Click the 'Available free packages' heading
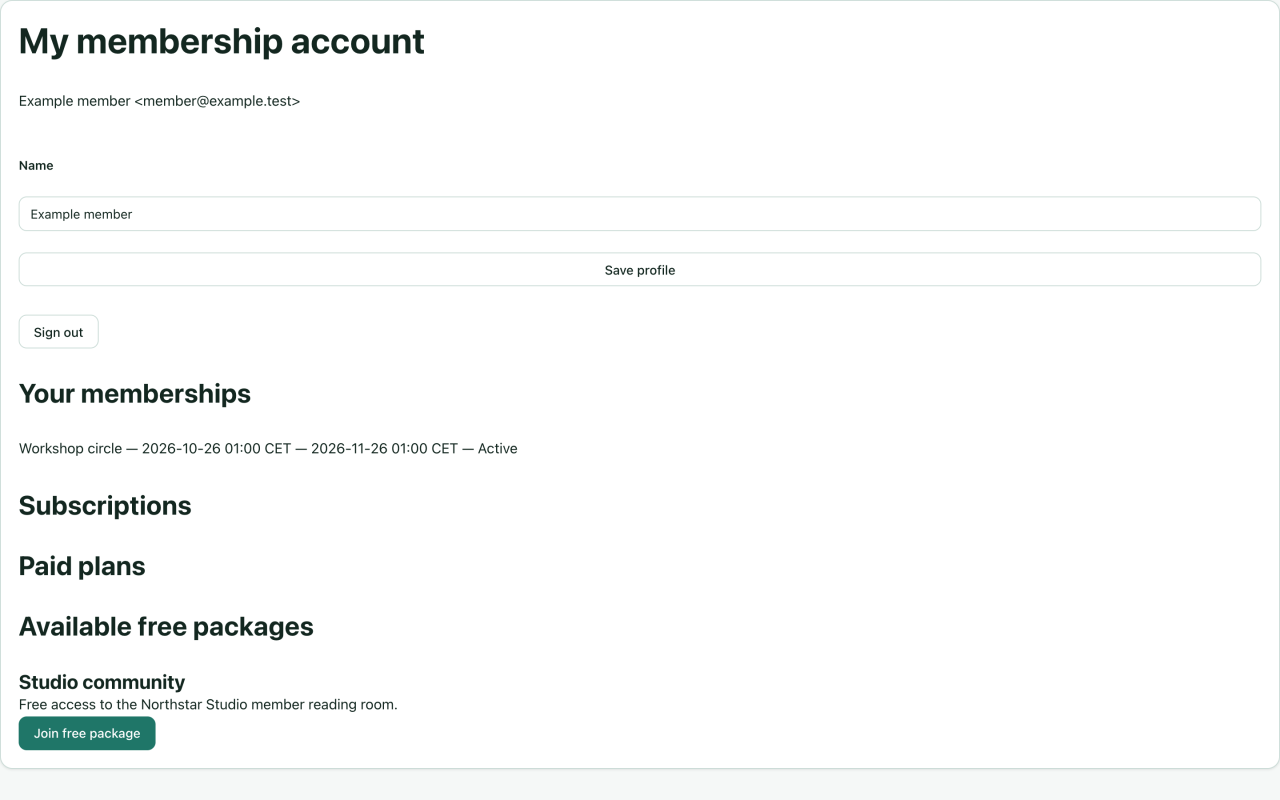The height and width of the screenshot is (800, 1280). click(x=166, y=627)
